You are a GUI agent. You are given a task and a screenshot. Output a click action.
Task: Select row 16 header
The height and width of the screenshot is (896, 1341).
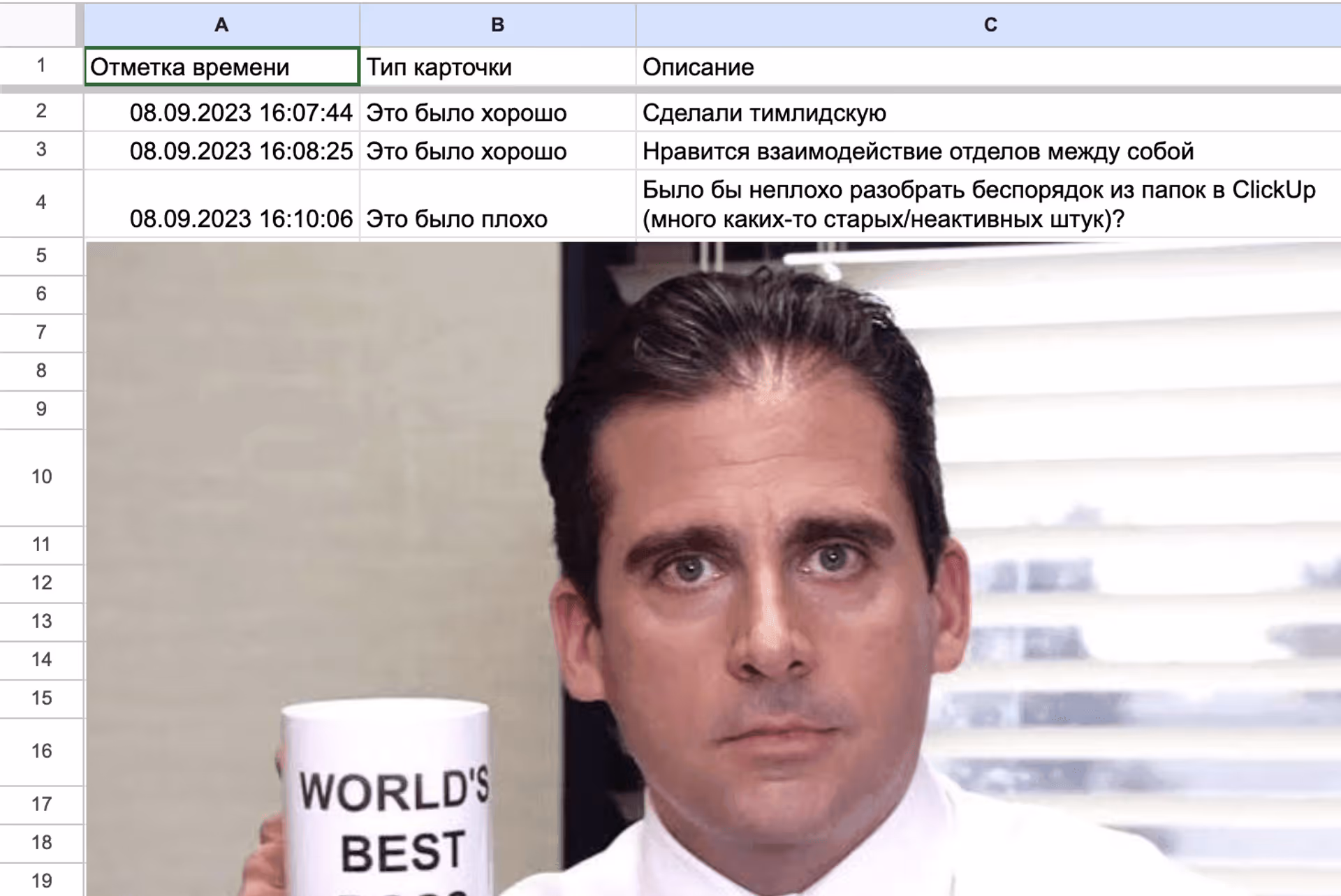[41, 751]
